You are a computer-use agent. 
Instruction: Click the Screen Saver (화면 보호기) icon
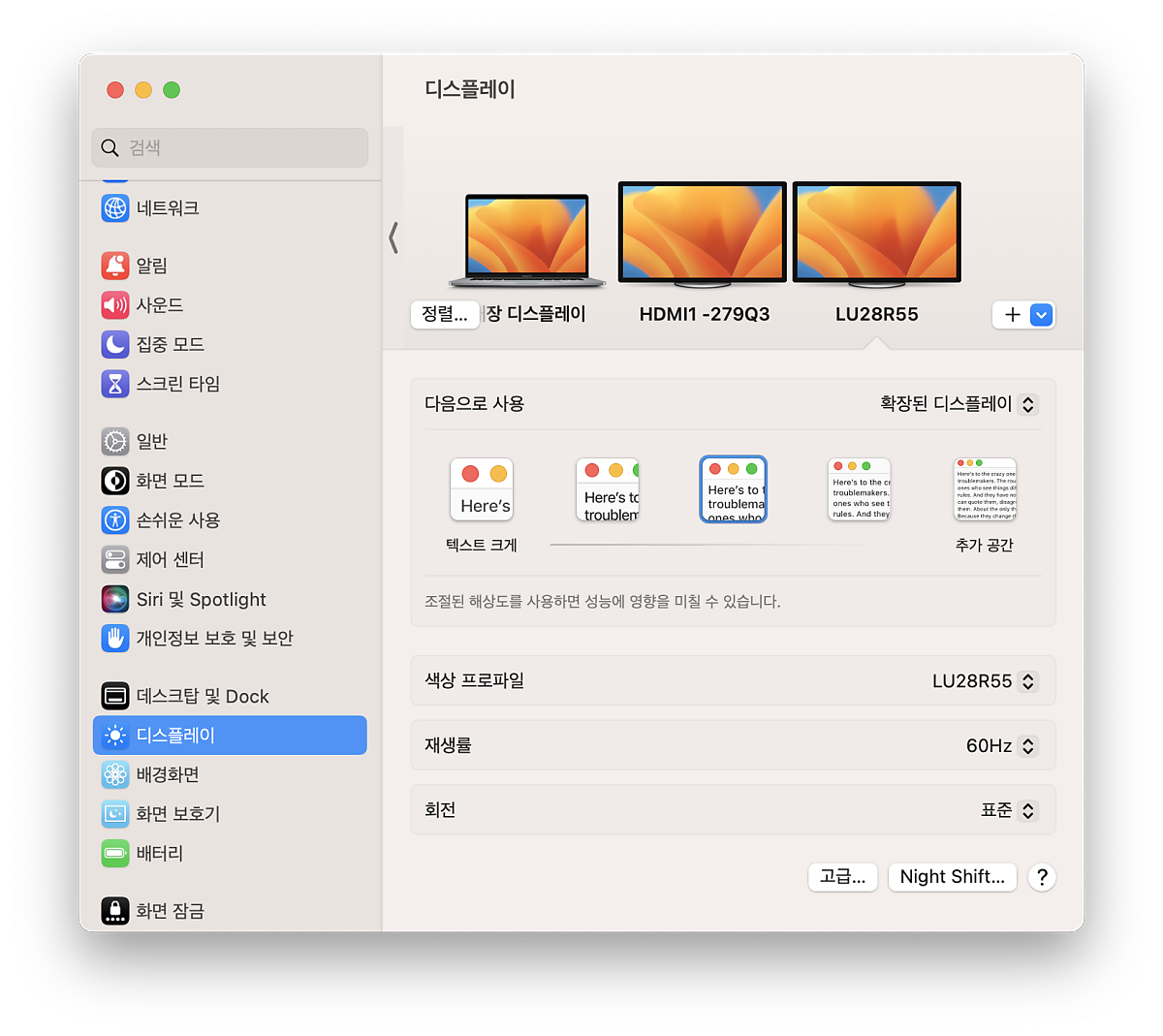pos(115,814)
